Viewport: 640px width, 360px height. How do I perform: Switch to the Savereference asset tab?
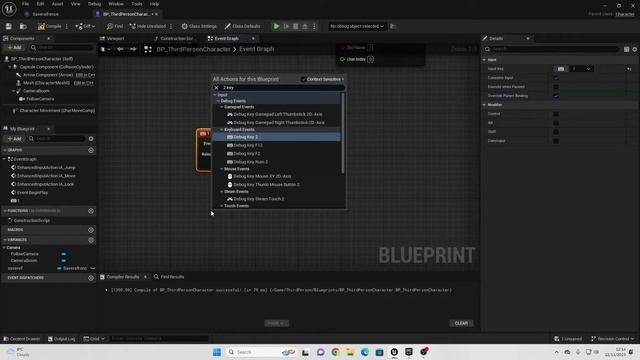[x=45, y=14]
